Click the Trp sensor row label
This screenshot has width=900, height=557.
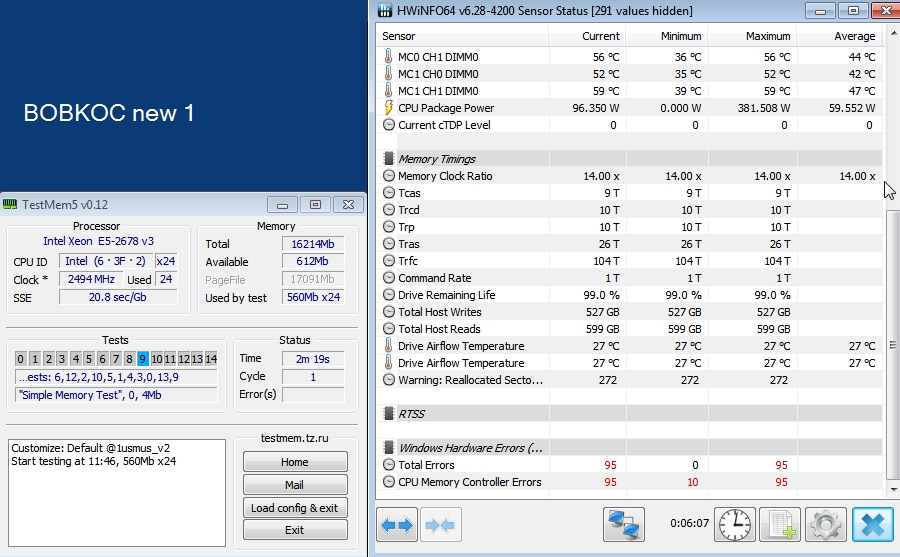pyautogui.click(x=406, y=227)
